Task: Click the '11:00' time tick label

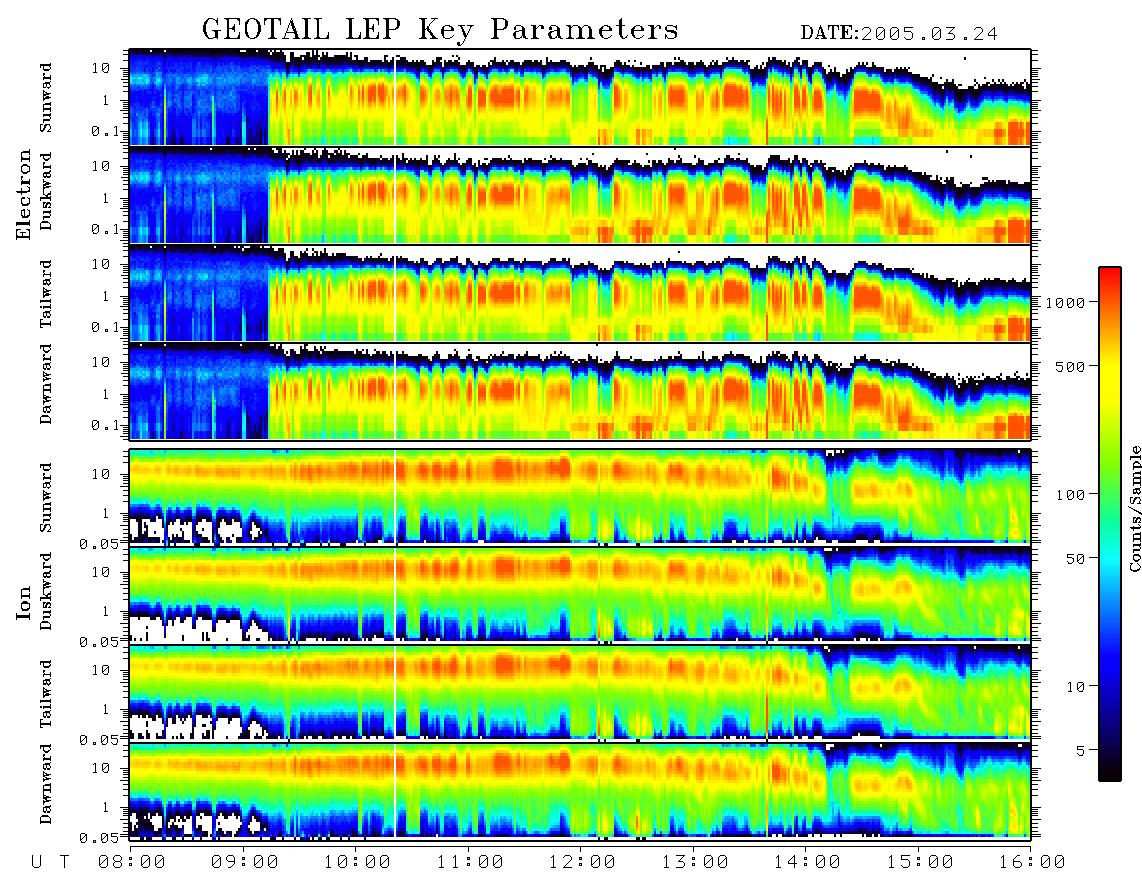Action: pos(470,862)
